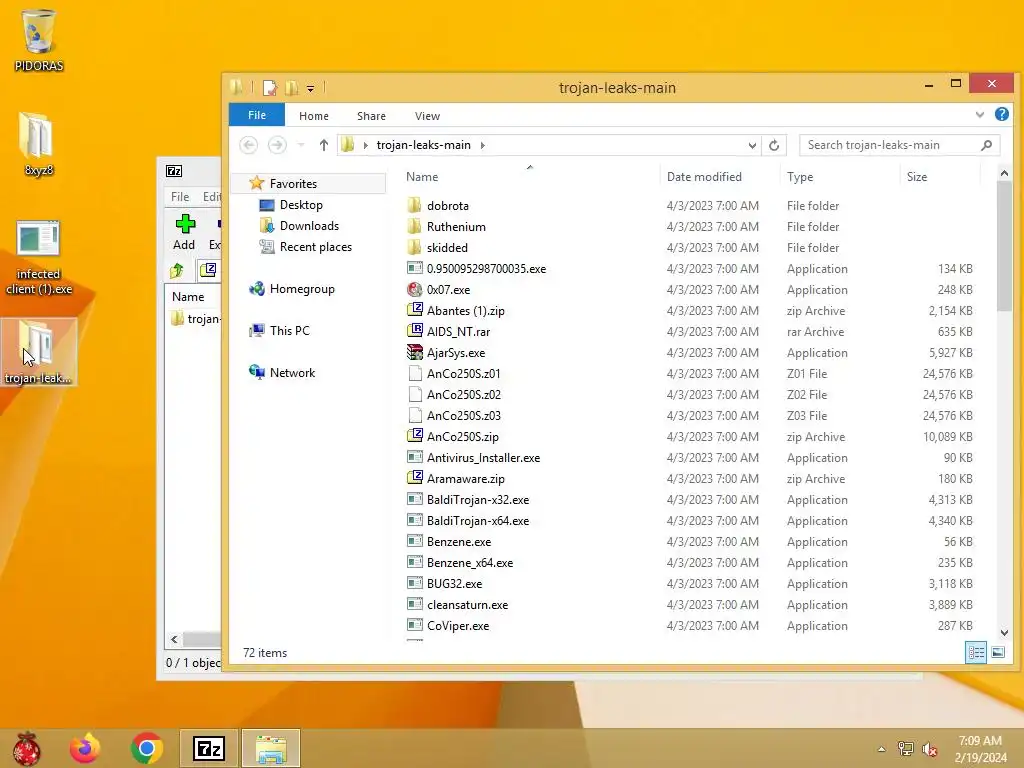
Task: Open Firefox from the taskbar
Action: [x=85, y=748]
